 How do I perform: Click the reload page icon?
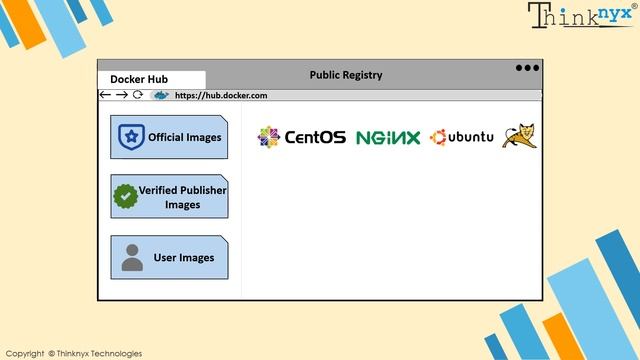(x=138, y=95)
